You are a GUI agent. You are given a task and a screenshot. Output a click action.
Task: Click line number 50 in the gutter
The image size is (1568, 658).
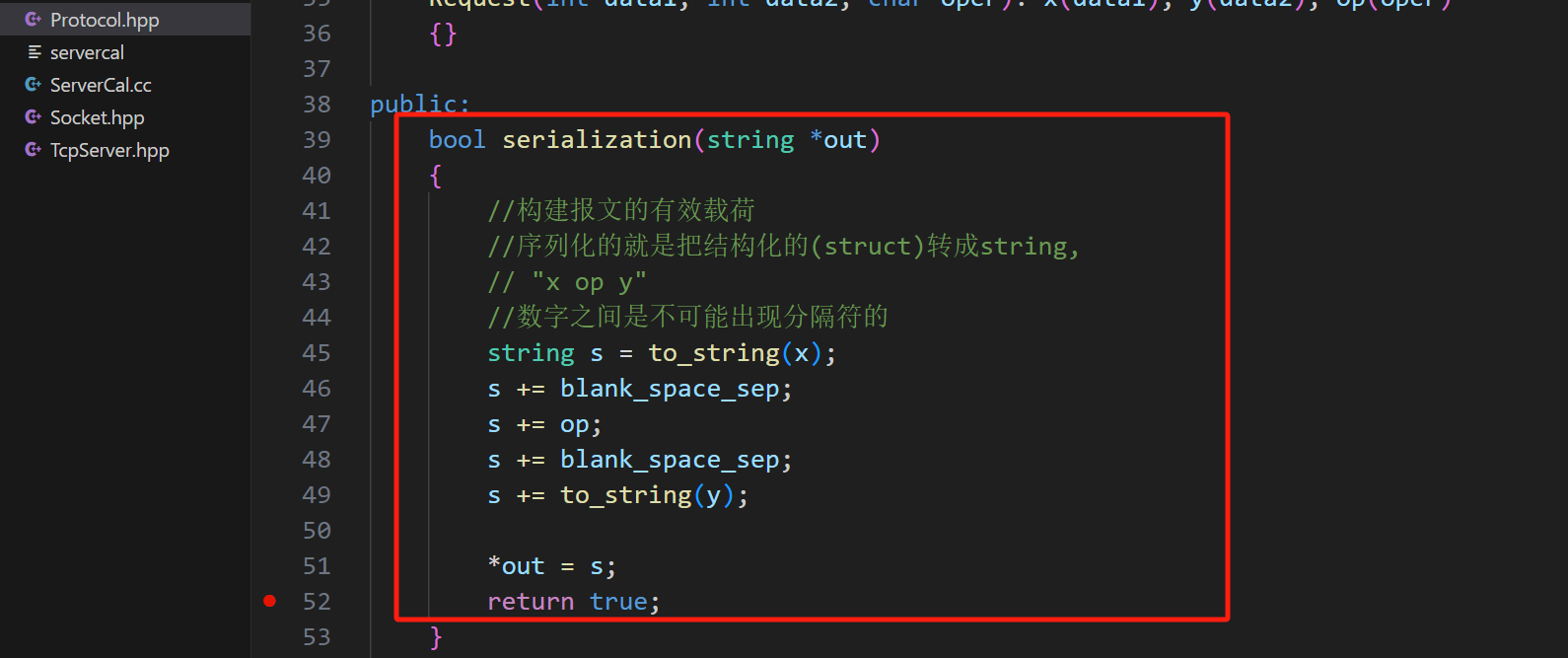[317, 531]
